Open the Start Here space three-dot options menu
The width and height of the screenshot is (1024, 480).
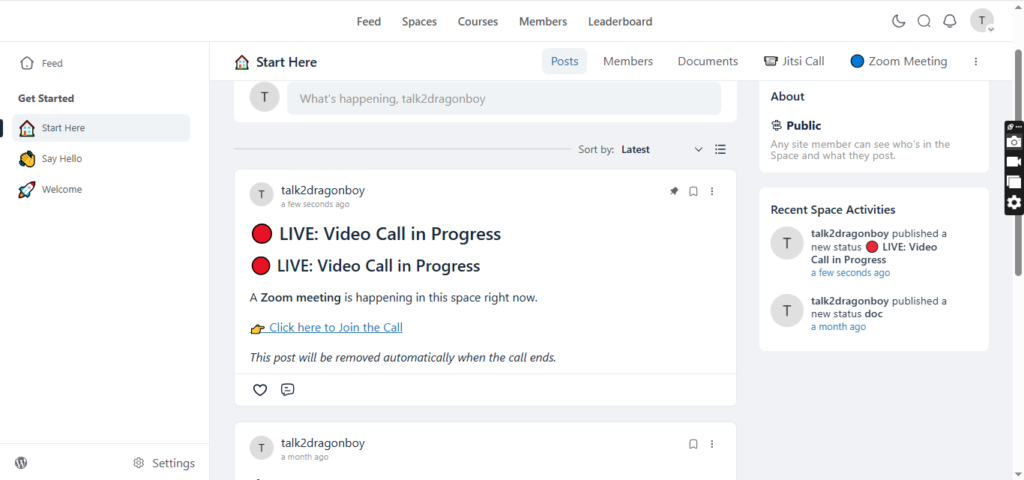(976, 61)
